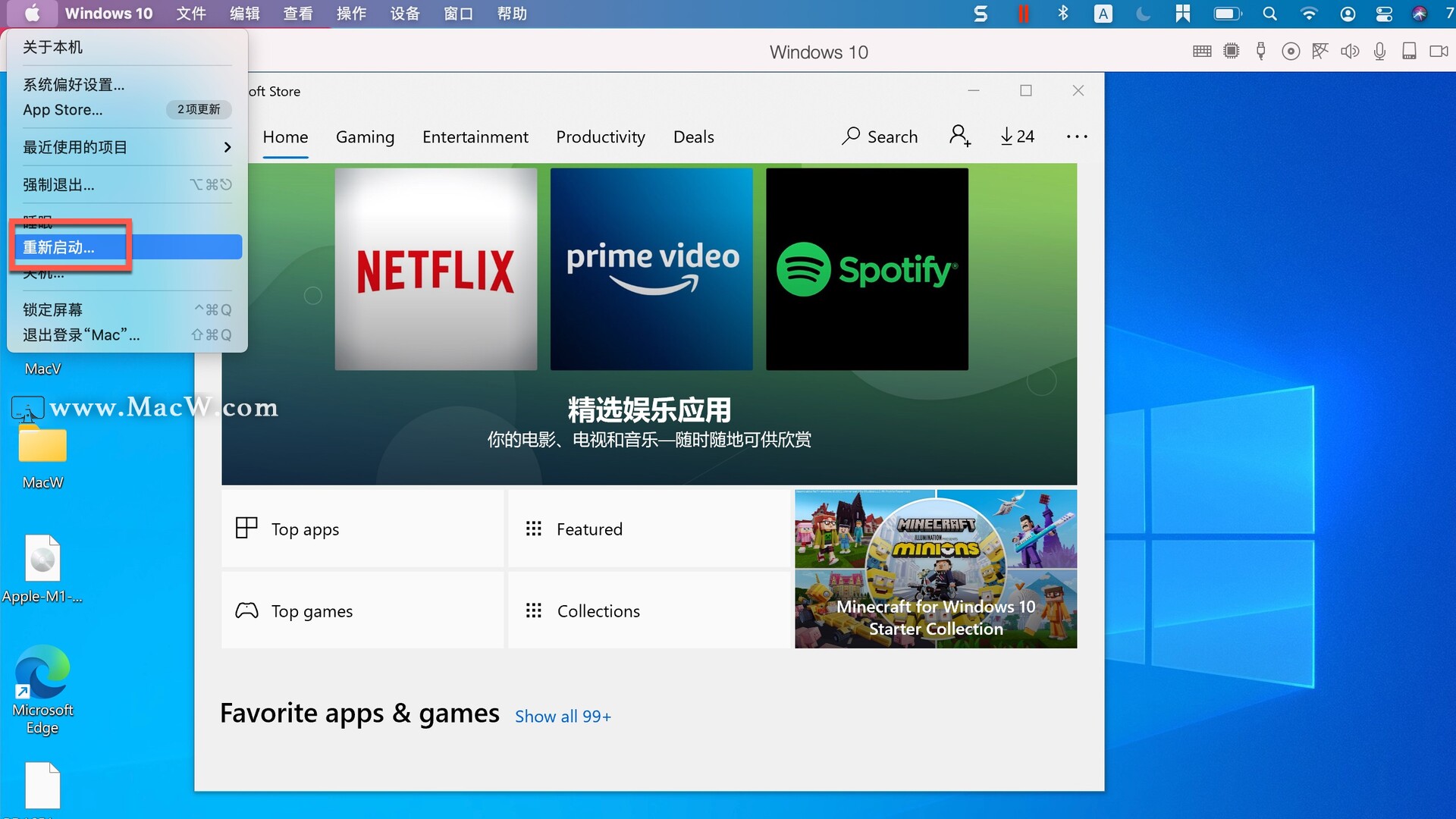Click the red Parallels icon in menu bar

point(1024,14)
